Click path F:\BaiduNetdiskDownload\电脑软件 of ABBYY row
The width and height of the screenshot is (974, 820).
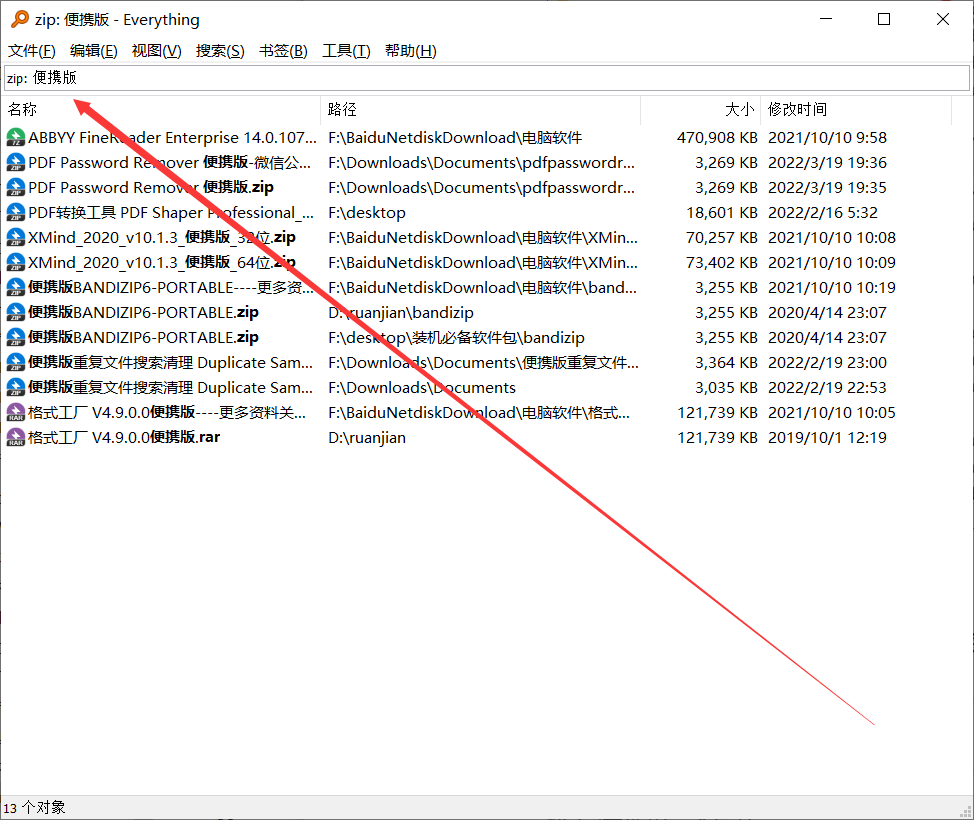coord(455,138)
